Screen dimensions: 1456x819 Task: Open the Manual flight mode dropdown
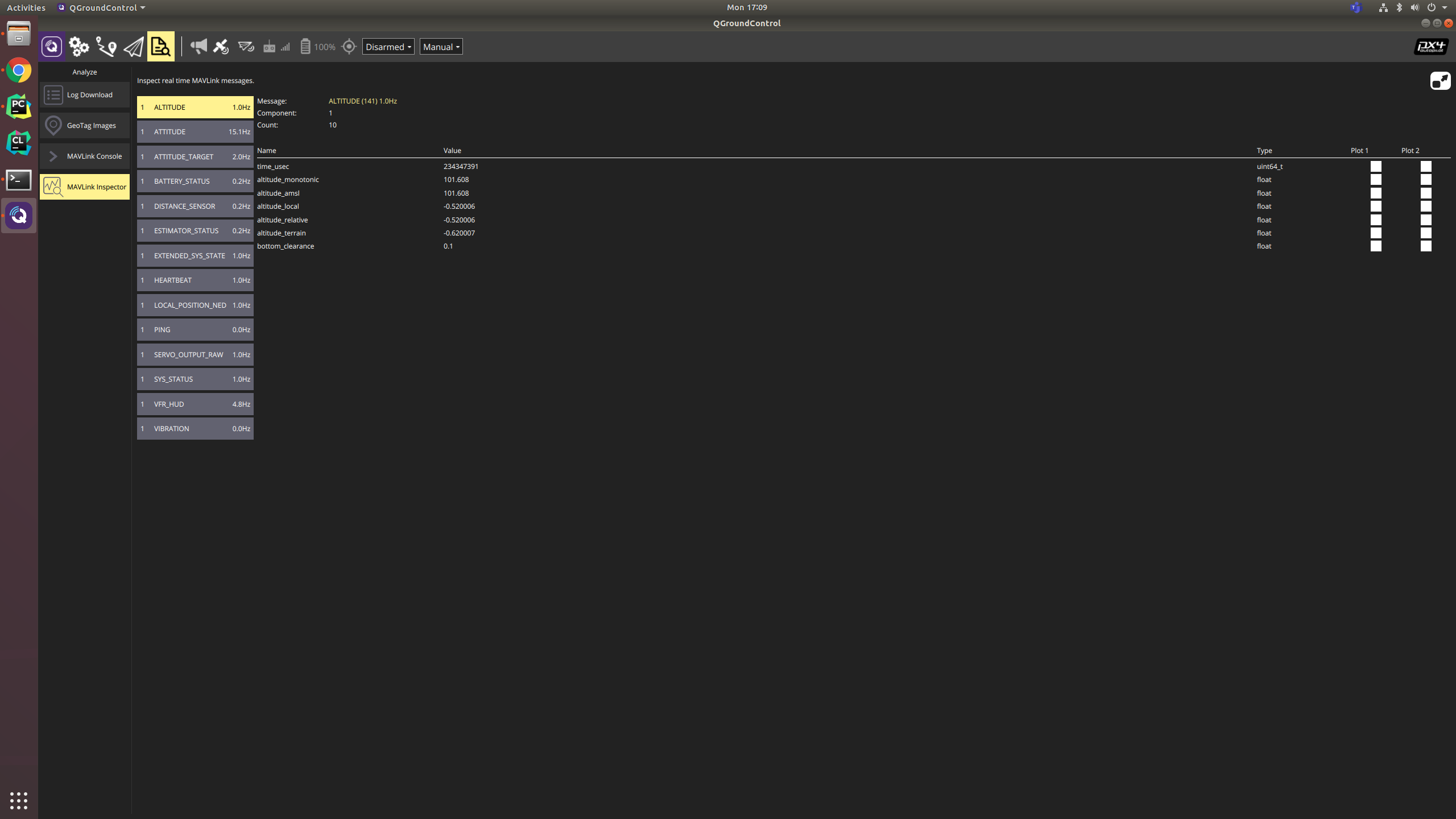coord(441,47)
